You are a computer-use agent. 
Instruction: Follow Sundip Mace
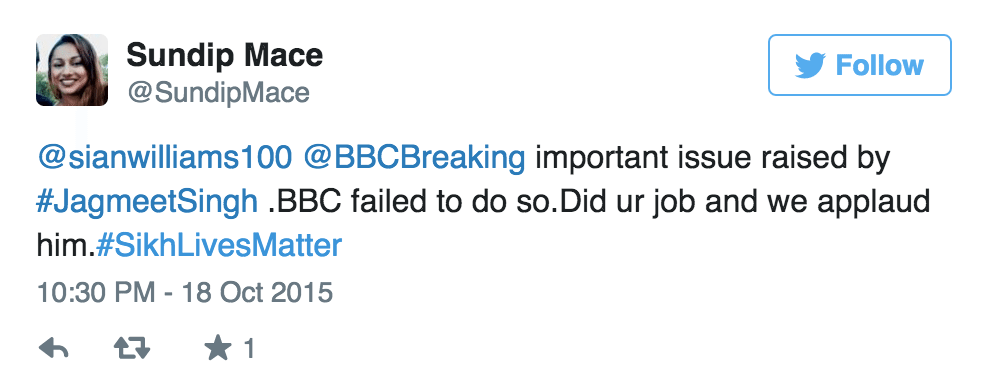pyautogui.click(x=860, y=65)
